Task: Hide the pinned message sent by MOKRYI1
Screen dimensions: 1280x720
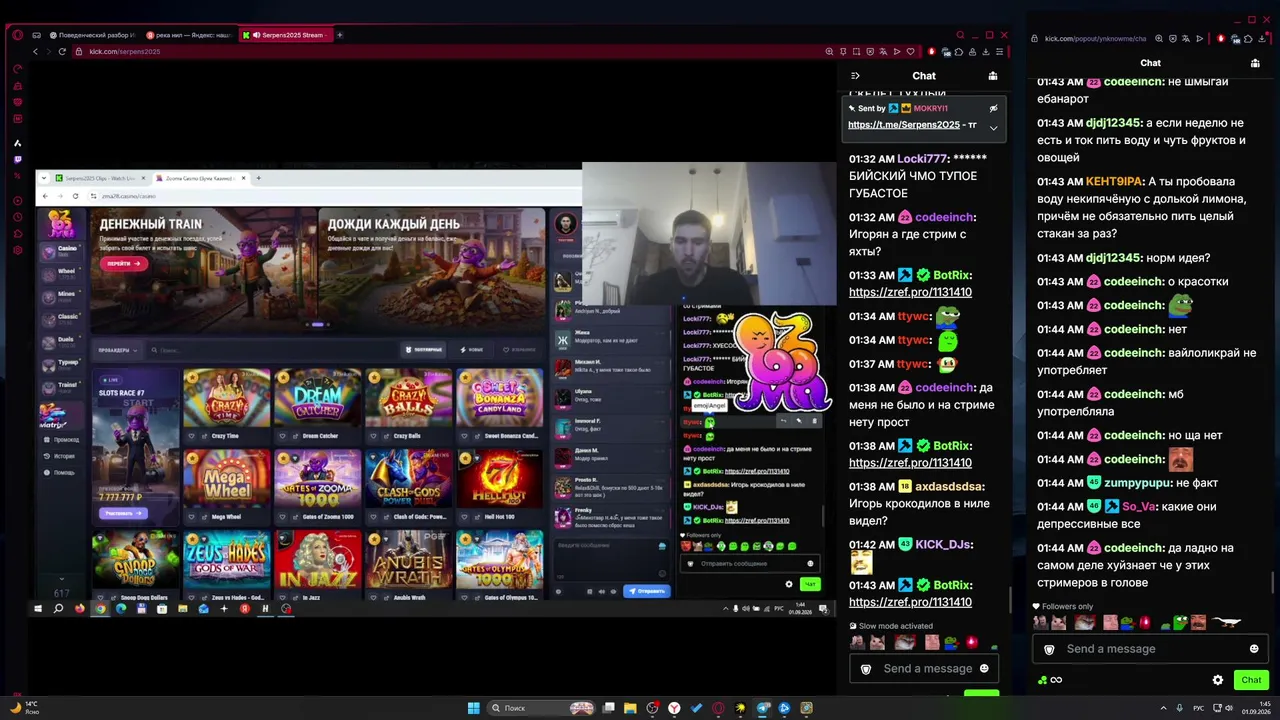Action: tap(993, 108)
